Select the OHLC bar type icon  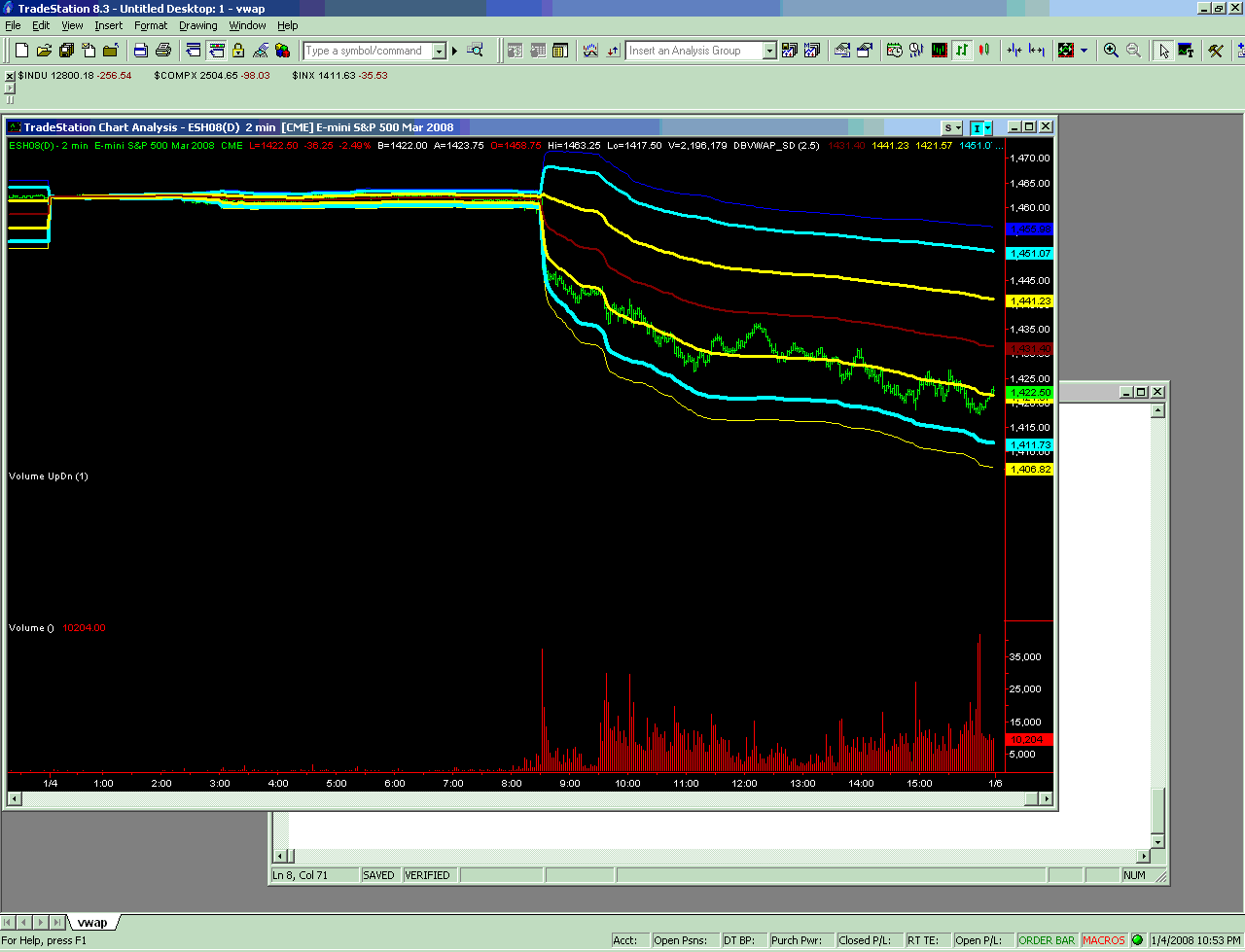pos(962,51)
